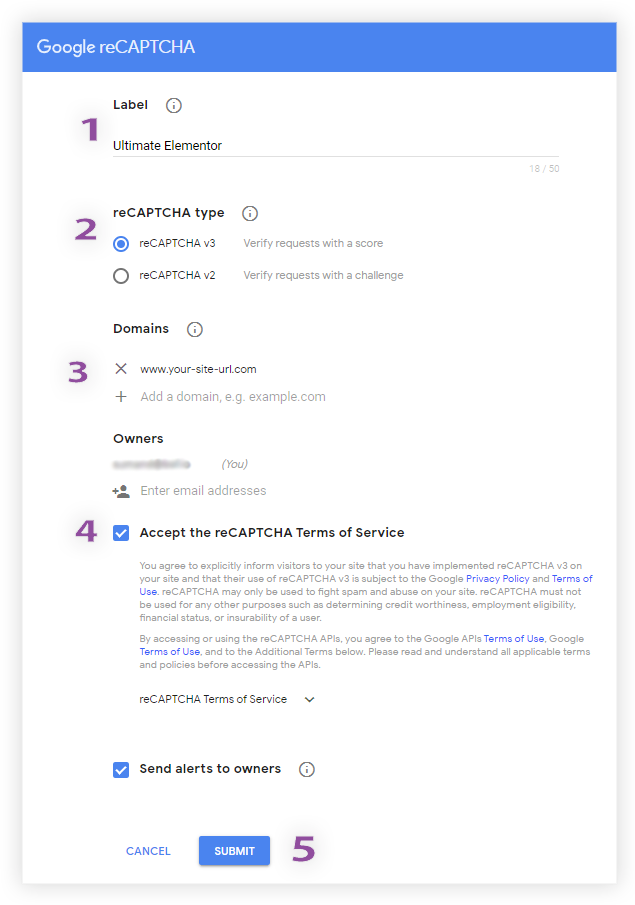Open the info icon beside reCAPTCHA type
This screenshot has height=905, width=635.
coord(250,214)
